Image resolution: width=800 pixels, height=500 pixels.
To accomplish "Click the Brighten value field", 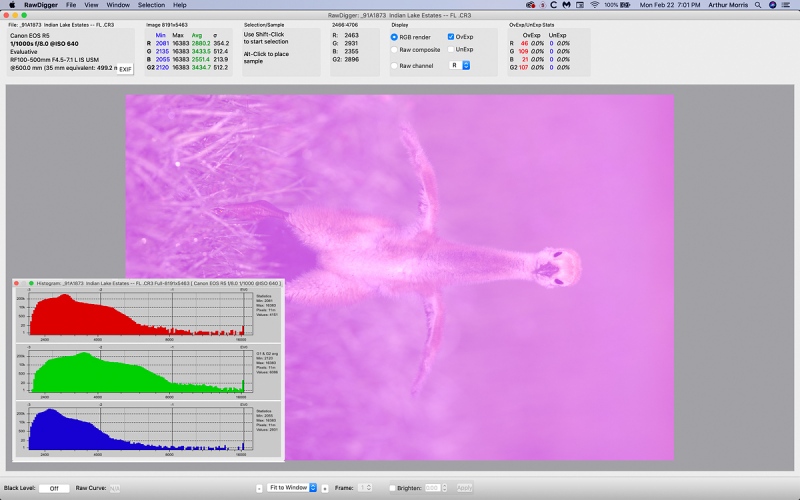I will (x=432, y=488).
